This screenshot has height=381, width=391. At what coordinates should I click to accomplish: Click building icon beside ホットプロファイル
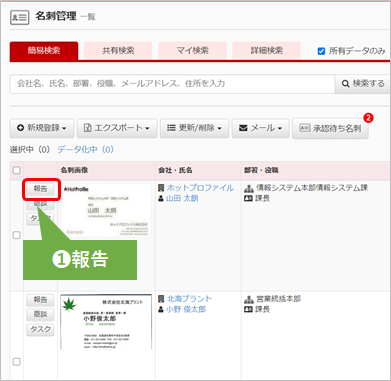[x=161, y=188]
